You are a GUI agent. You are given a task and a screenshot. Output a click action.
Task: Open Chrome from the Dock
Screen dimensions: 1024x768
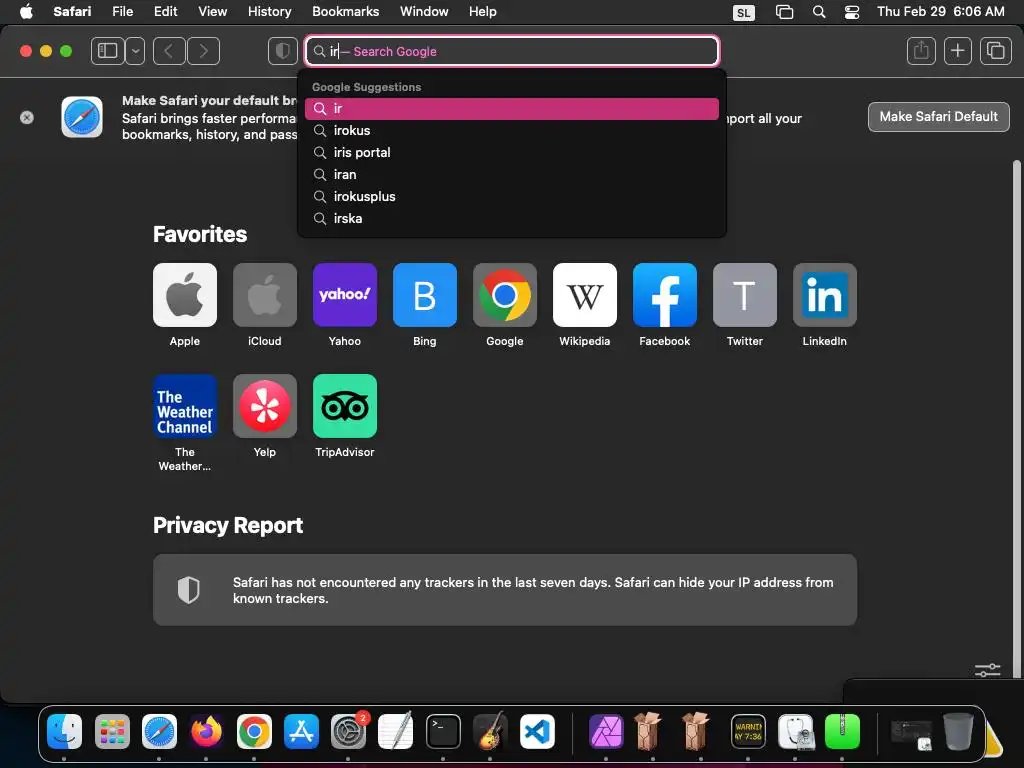tap(254, 731)
